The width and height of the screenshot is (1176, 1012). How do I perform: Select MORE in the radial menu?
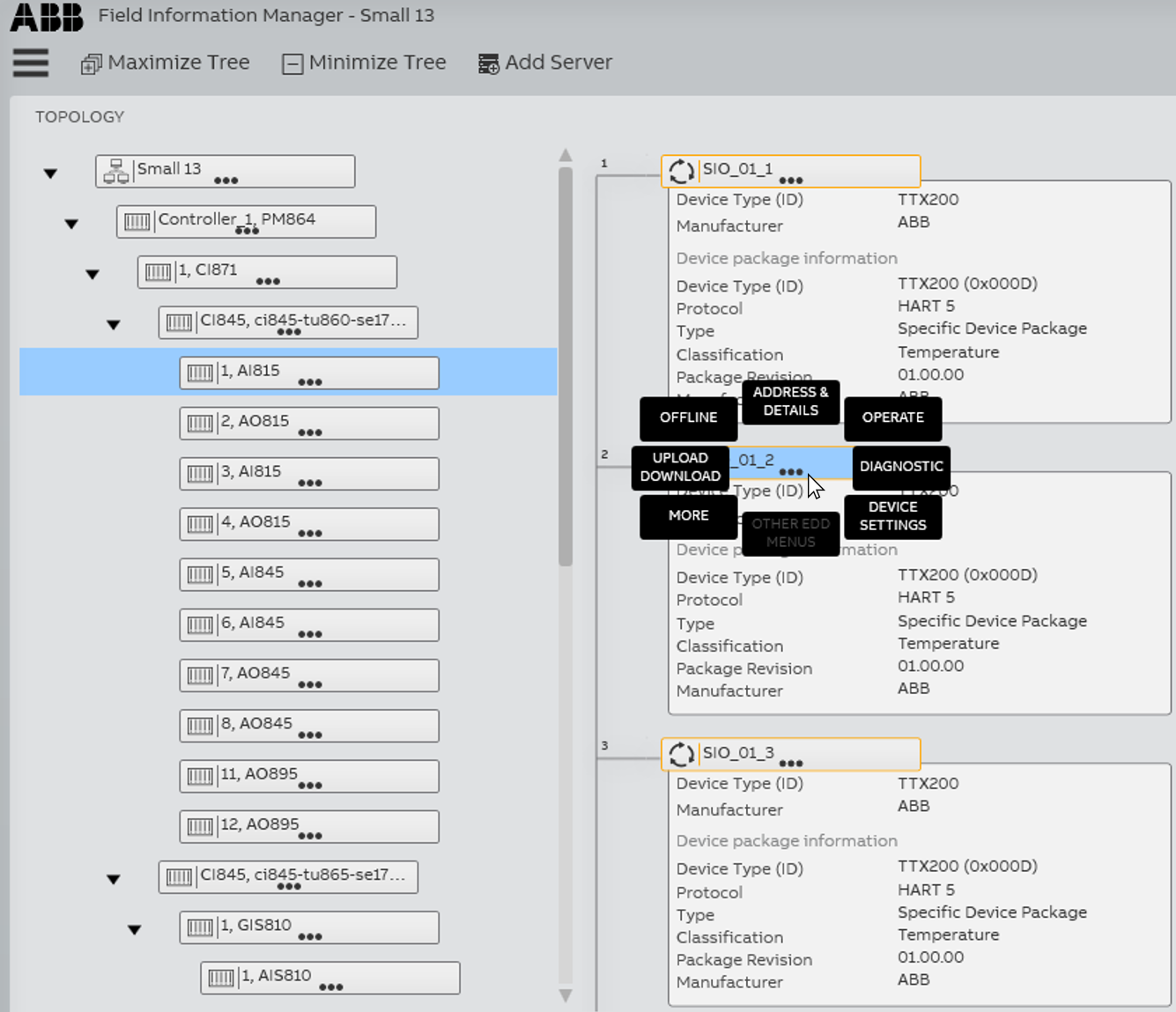click(x=689, y=517)
